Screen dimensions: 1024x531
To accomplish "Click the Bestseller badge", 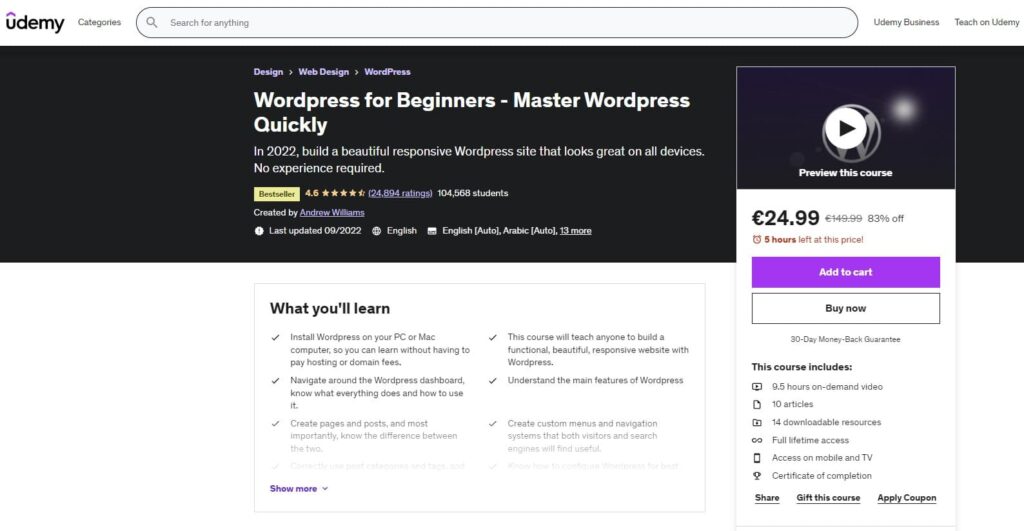I will 276,194.
